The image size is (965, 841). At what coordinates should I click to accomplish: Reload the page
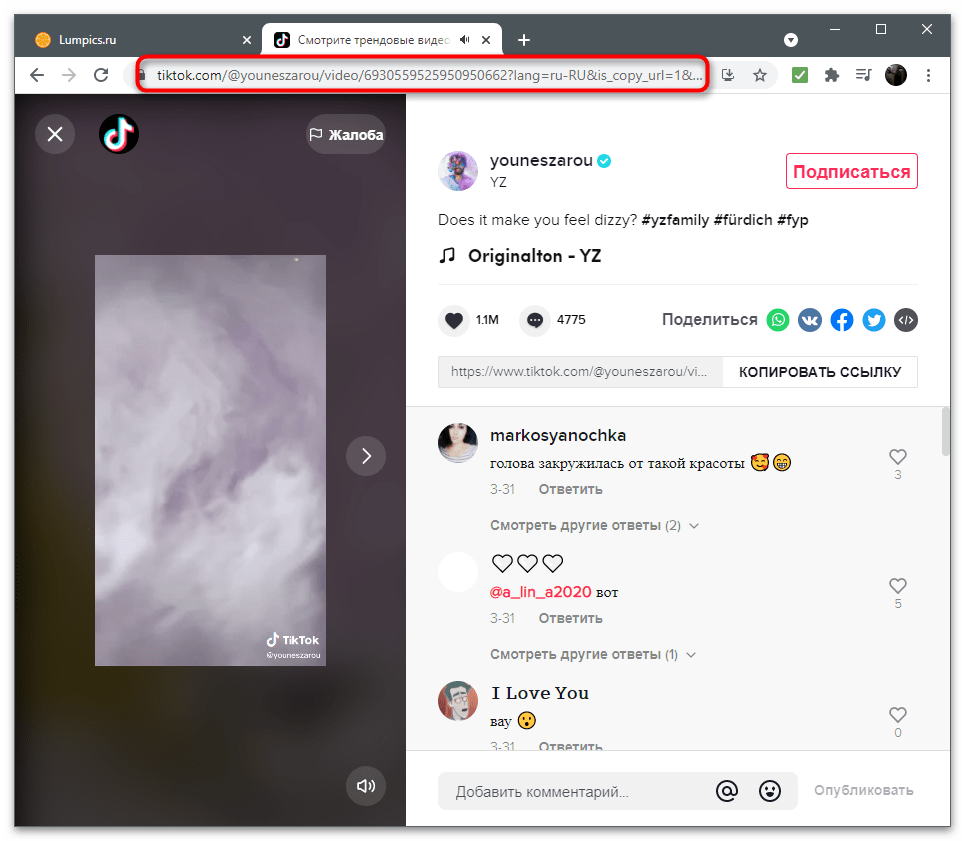(x=101, y=75)
